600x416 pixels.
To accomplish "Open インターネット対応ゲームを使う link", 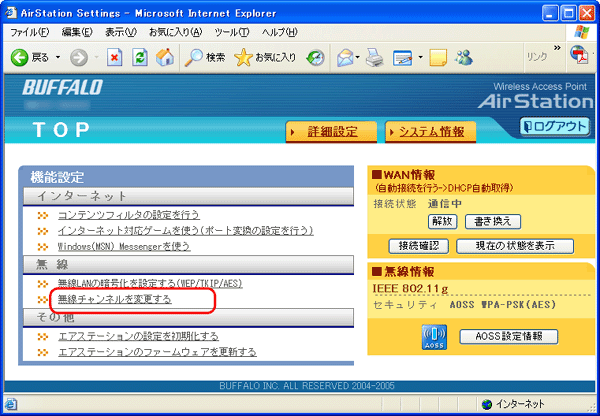I will (x=186, y=231).
